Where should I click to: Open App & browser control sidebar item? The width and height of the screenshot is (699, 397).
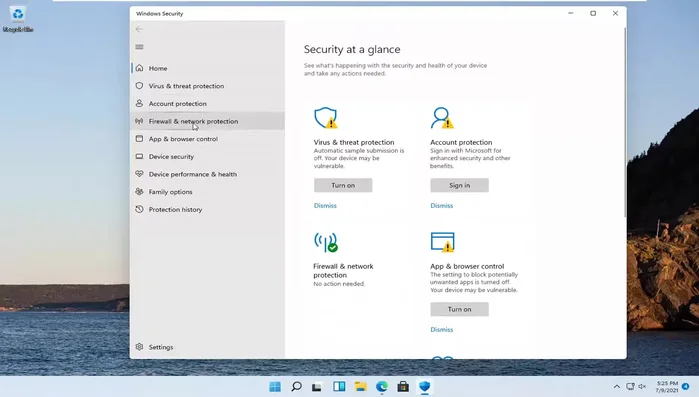click(x=208, y=139)
